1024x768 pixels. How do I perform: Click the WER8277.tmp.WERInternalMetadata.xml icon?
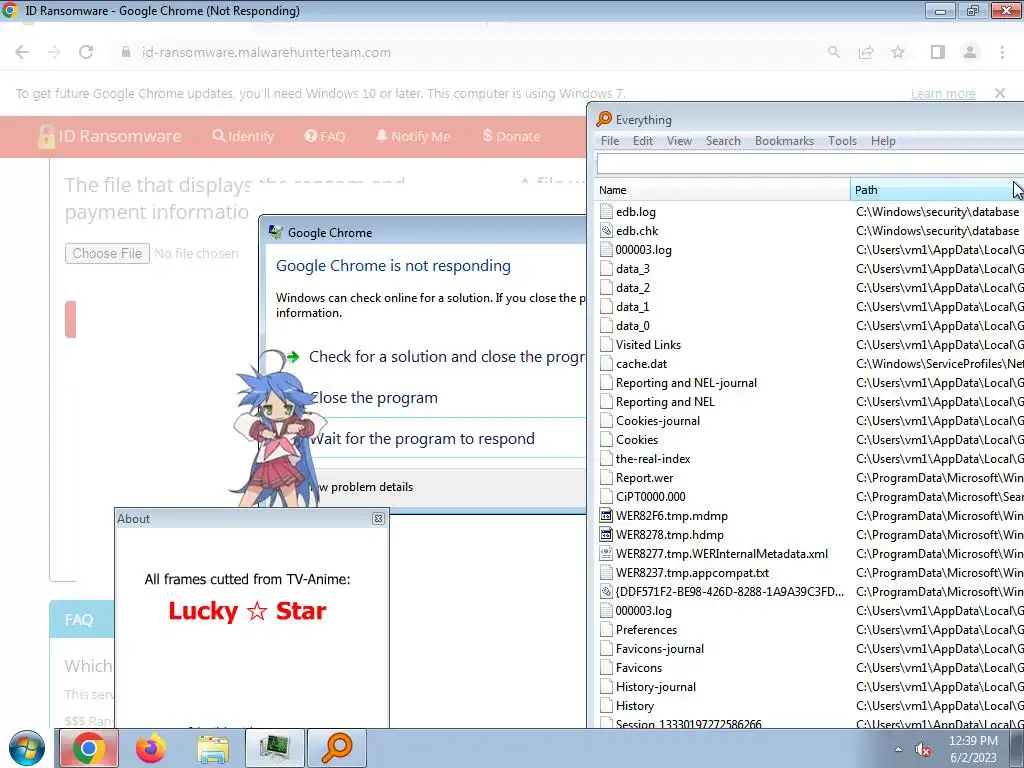coord(606,553)
